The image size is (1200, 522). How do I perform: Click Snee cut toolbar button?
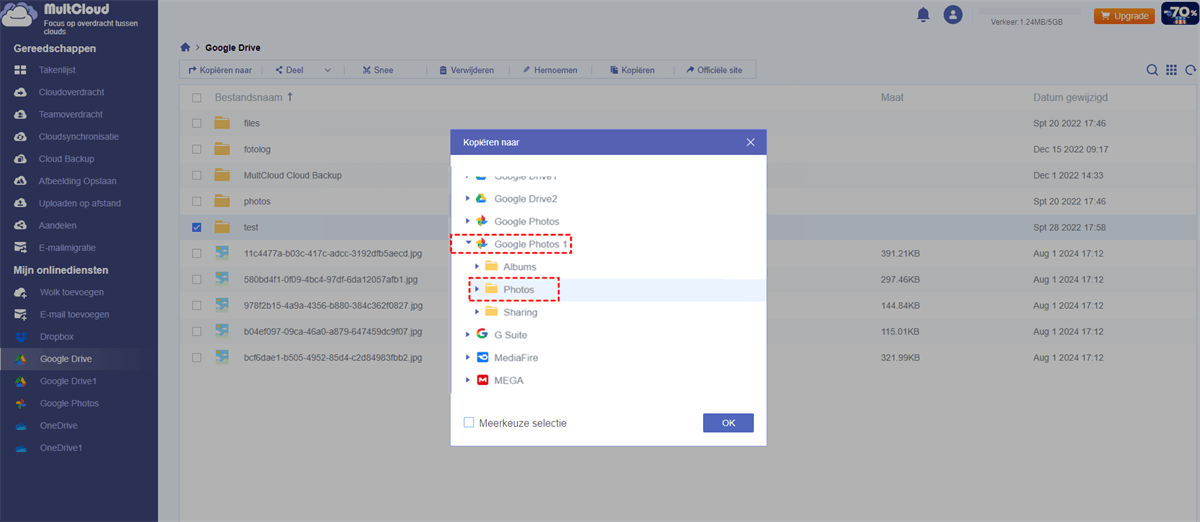(377, 70)
